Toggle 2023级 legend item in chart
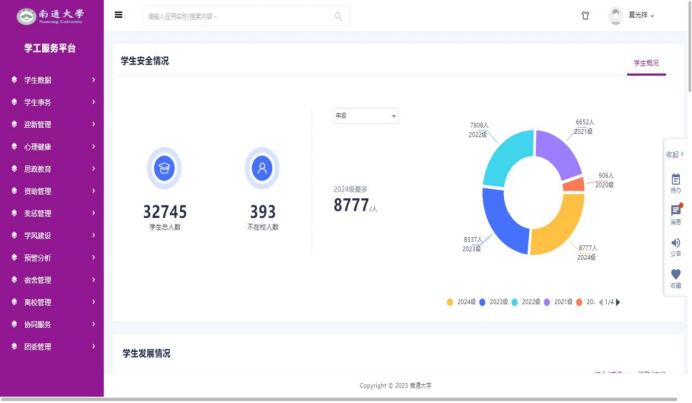Image resolution: width=692 pixels, height=403 pixels. (x=495, y=302)
